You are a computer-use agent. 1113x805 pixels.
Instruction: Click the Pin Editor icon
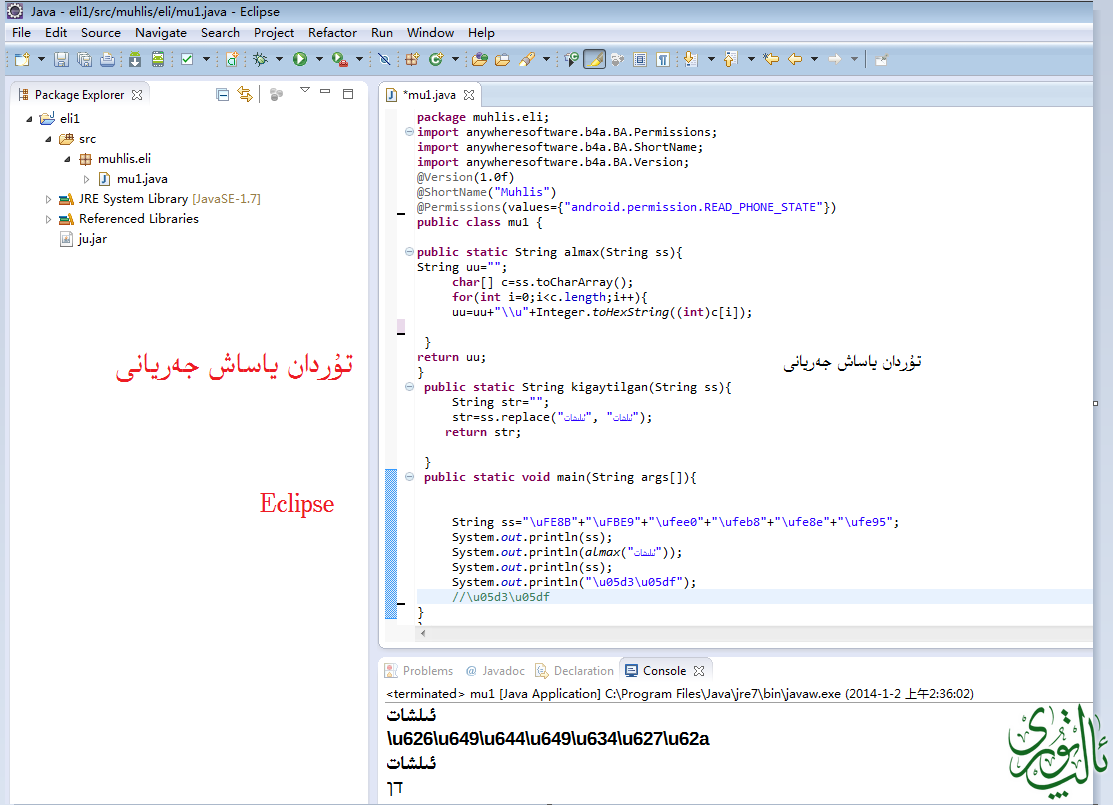click(x=882, y=60)
